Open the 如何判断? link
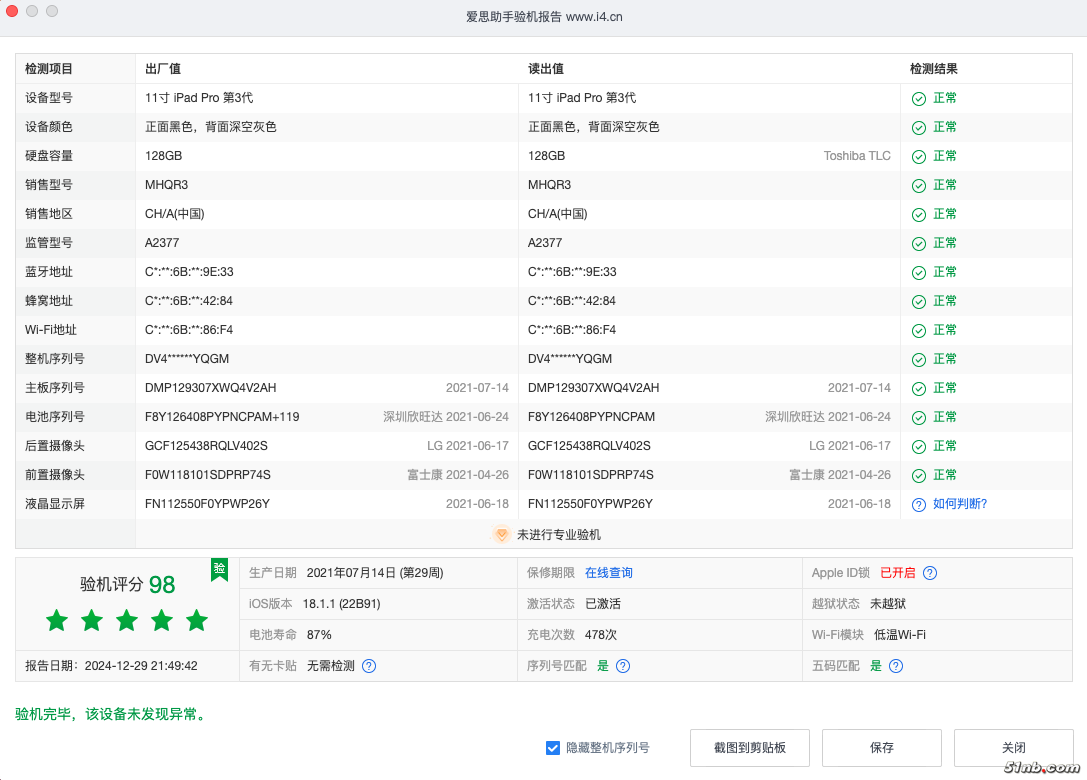This screenshot has height=780, width=1087. click(x=959, y=504)
